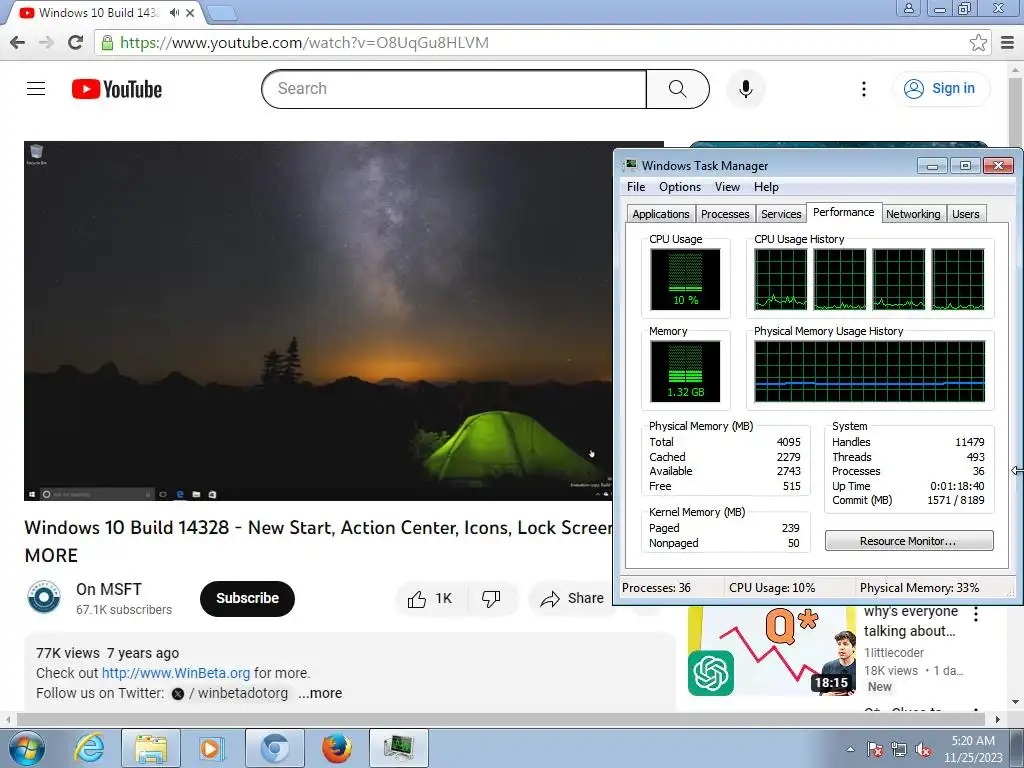1024x768 pixels.
Task: Switch to Users tab
Action: (x=965, y=214)
